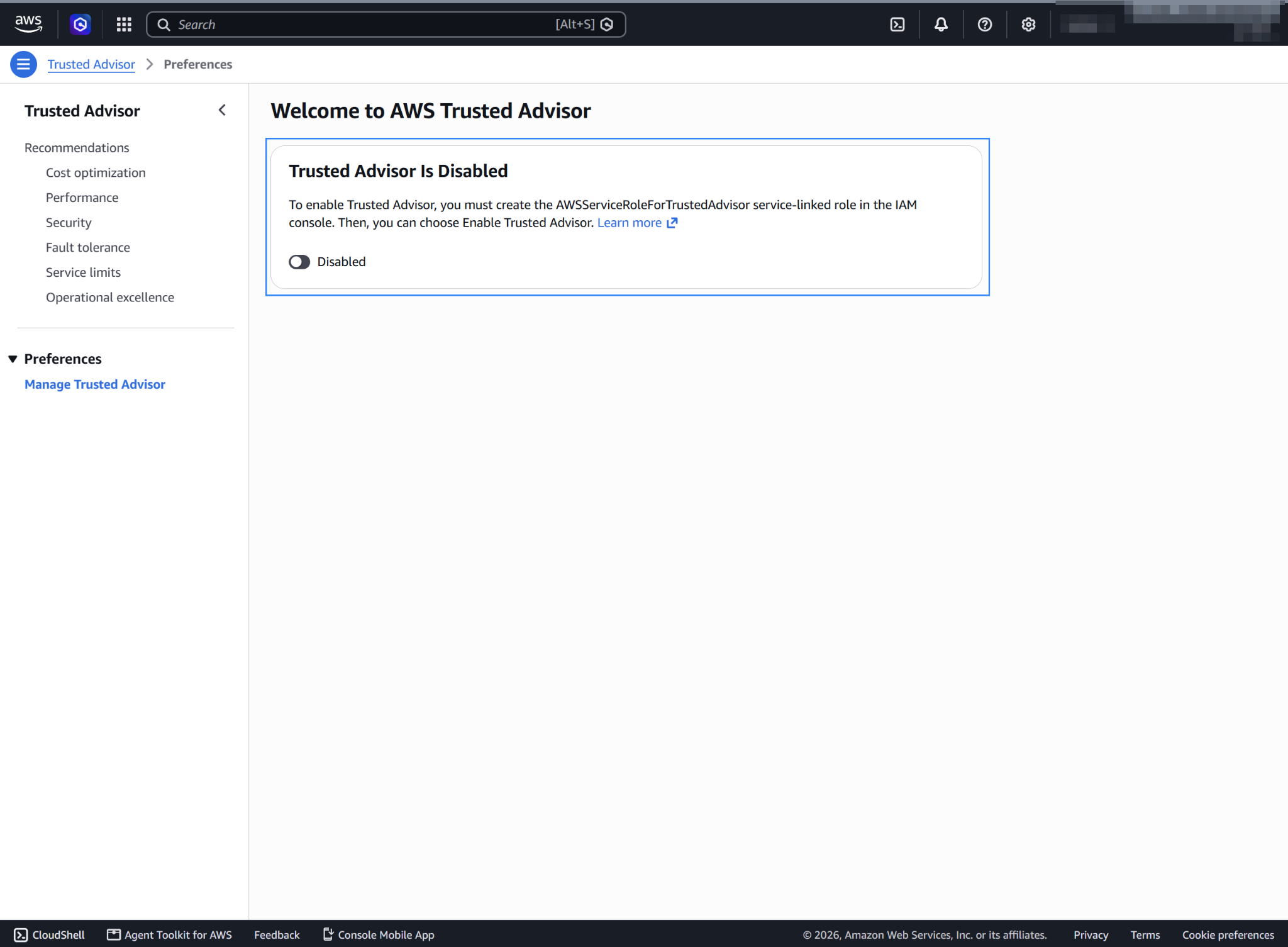Open Agent Toolkit for AWS in footer
This screenshot has height=947, width=1288.
(x=169, y=934)
